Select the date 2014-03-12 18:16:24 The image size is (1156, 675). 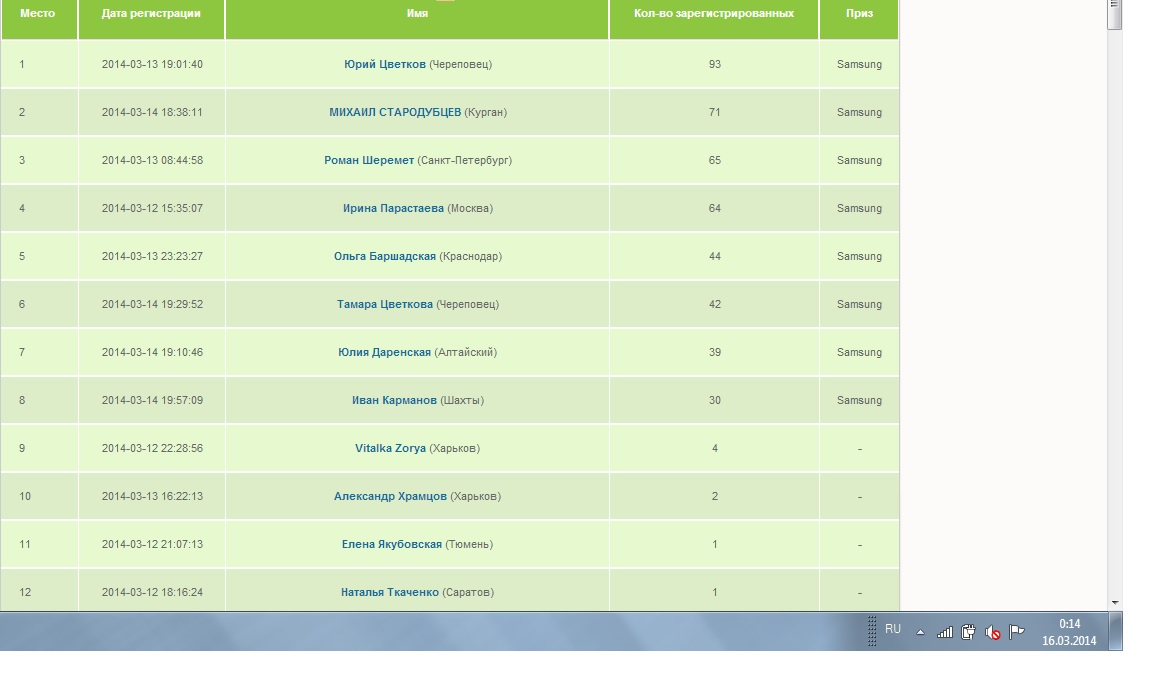(152, 591)
